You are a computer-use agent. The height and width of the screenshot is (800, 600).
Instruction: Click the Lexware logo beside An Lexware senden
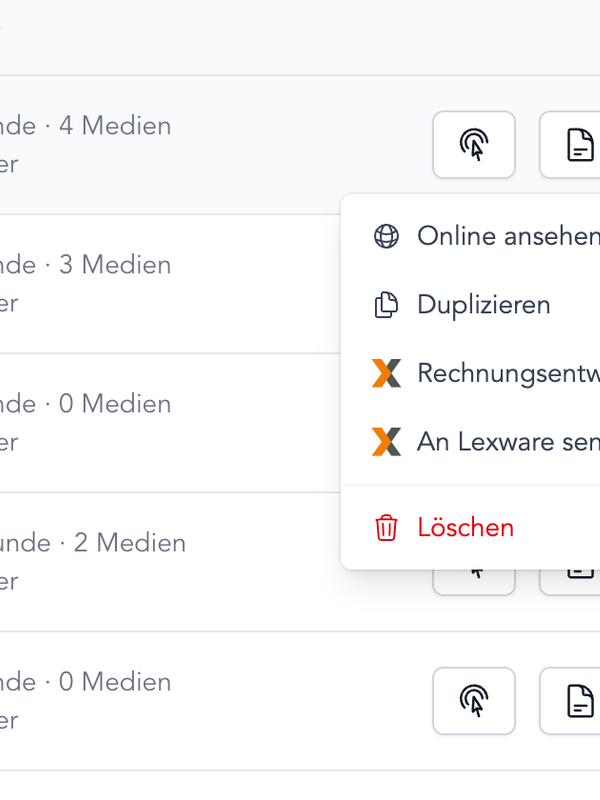386,441
